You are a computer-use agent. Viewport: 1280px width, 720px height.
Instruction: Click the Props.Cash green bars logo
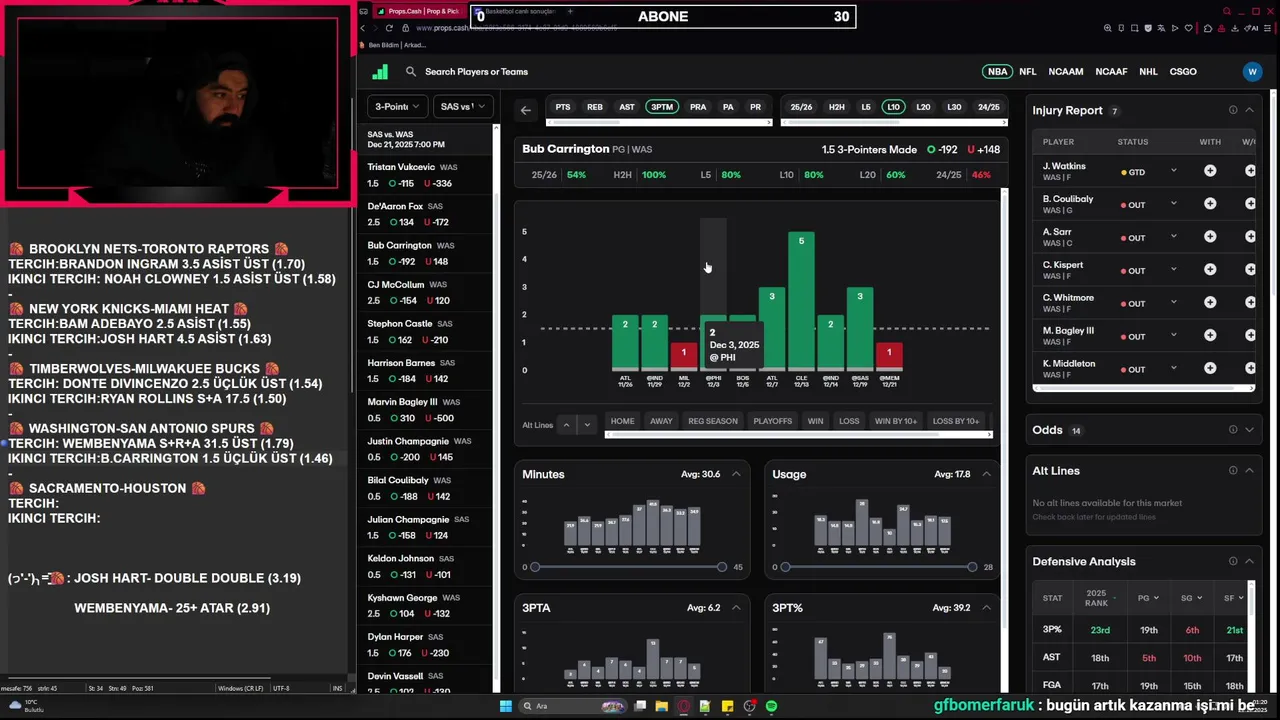380,71
